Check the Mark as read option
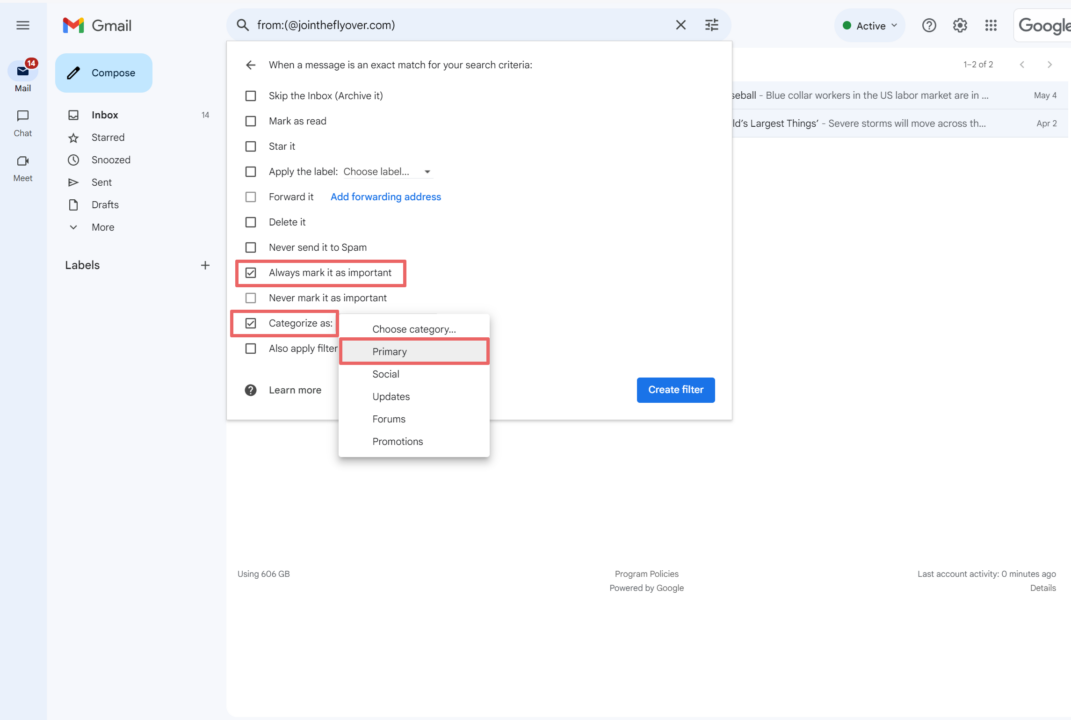The height and width of the screenshot is (720, 1071). [x=251, y=121]
